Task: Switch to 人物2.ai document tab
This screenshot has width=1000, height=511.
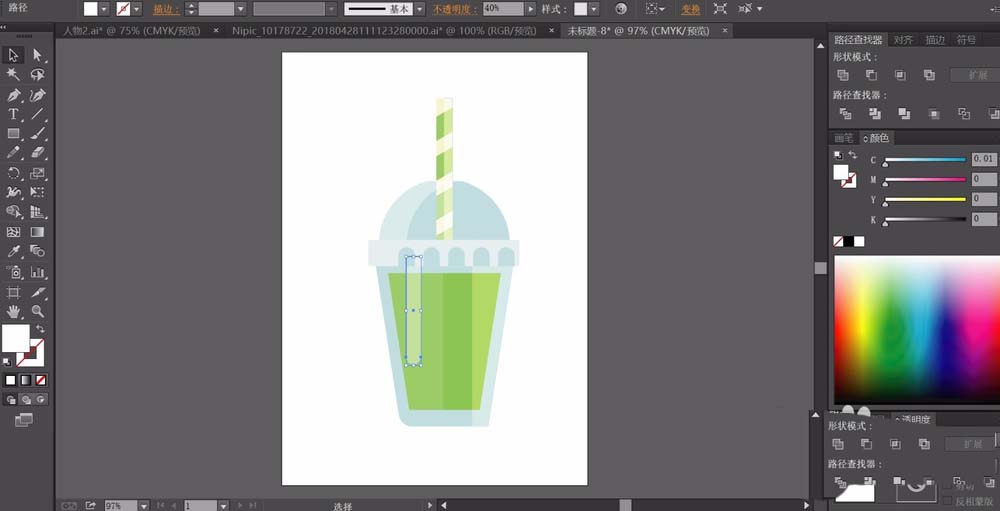Action: coord(131,30)
